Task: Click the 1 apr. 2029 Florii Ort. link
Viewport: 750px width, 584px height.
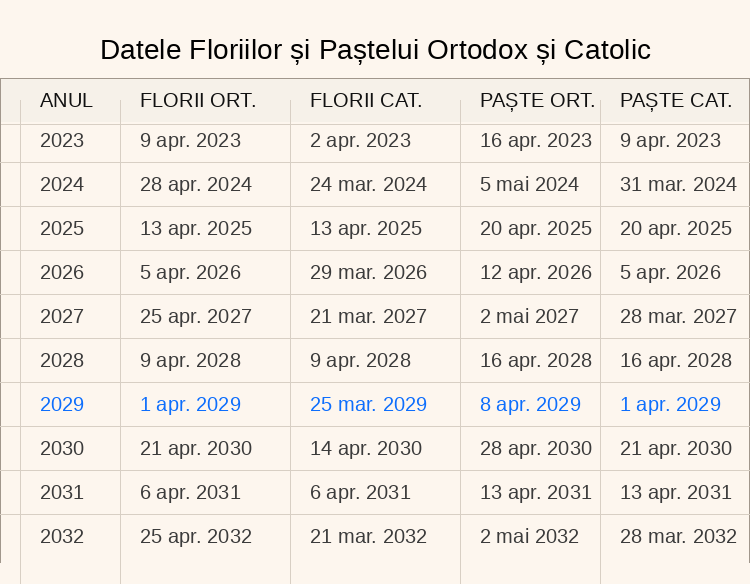Action: [190, 405]
